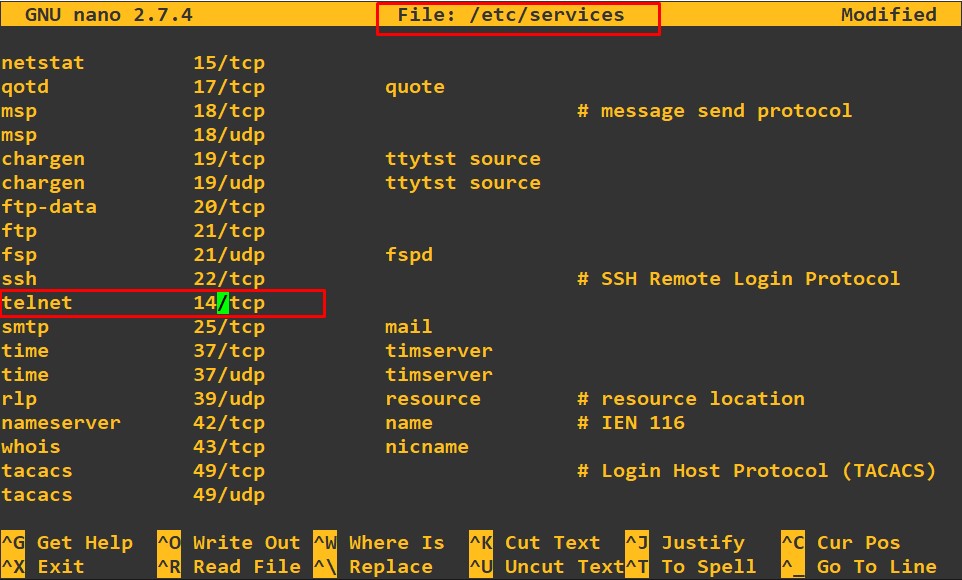Click the SSH Remote Login Protocol comment

(741, 278)
